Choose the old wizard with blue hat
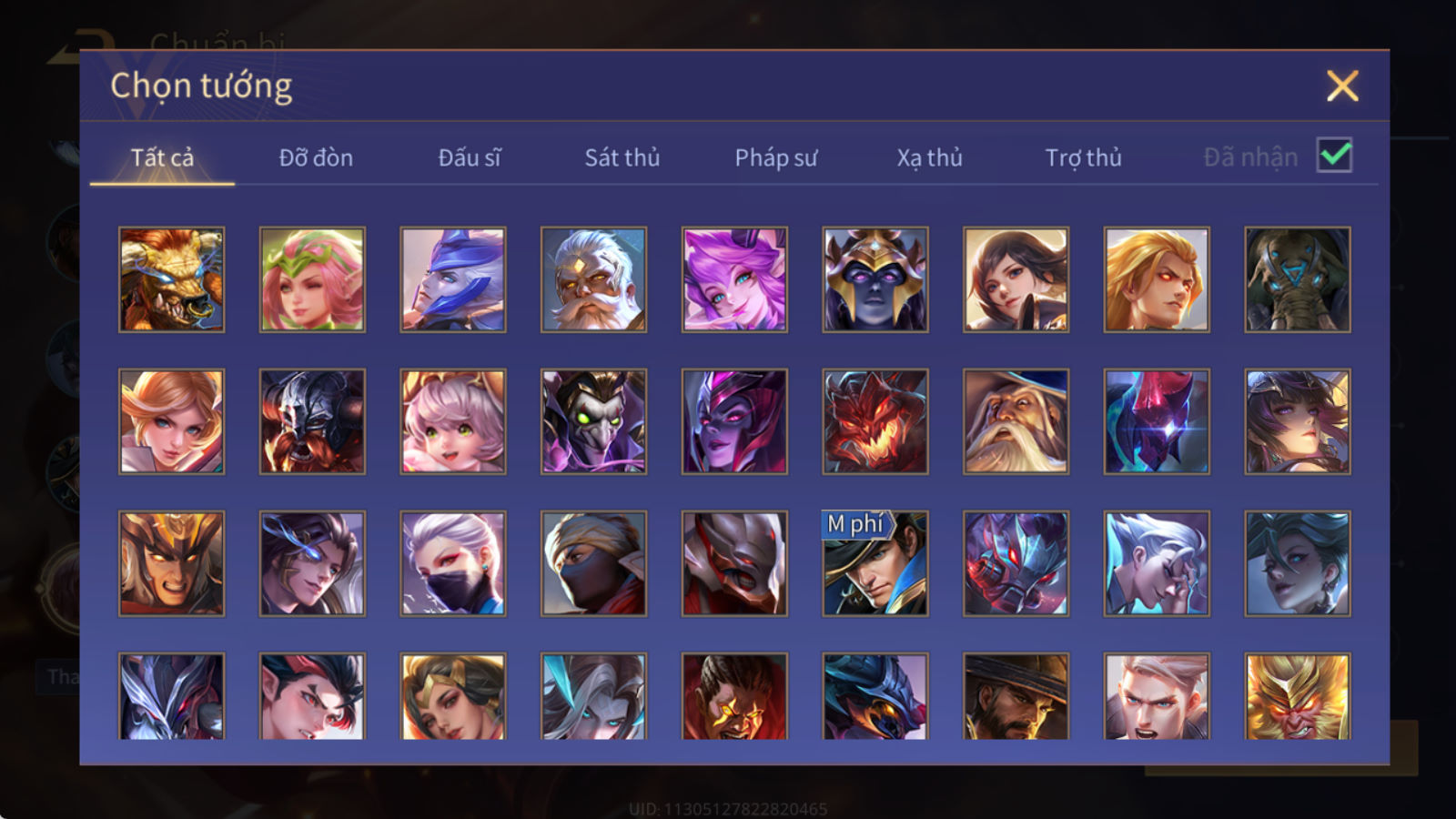The image size is (1456, 819). tap(1016, 421)
